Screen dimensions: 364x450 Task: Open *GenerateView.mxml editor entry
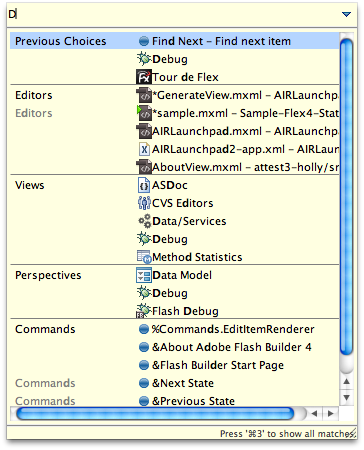(x=175, y=95)
